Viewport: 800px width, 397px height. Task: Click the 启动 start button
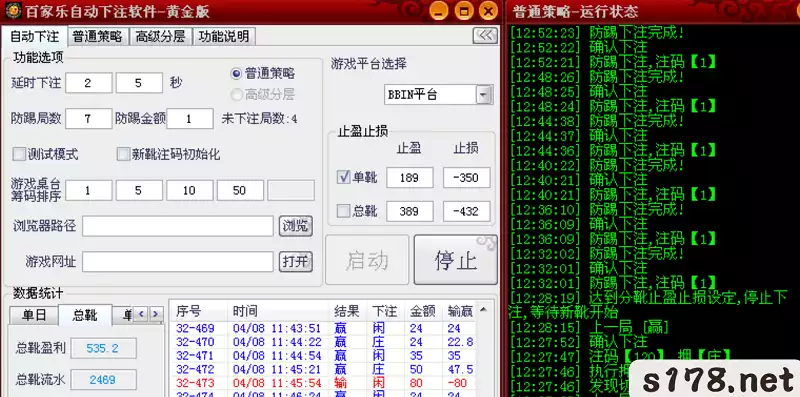click(x=367, y=260)
